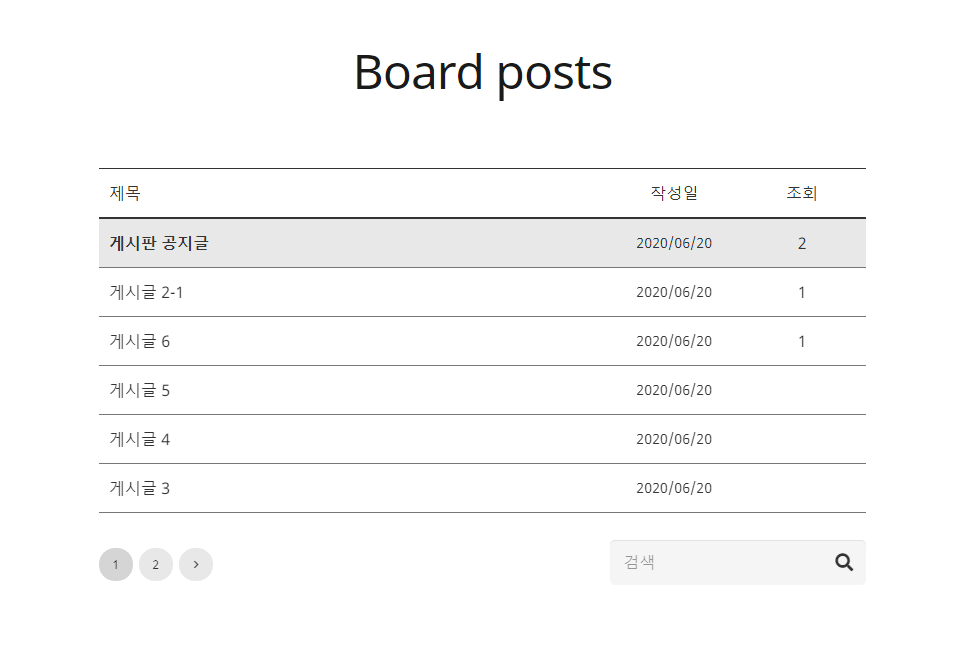Focus the 검색 search input field
Image resolution: width=960 pixels, height=648 pixels.
pos(719,562)
